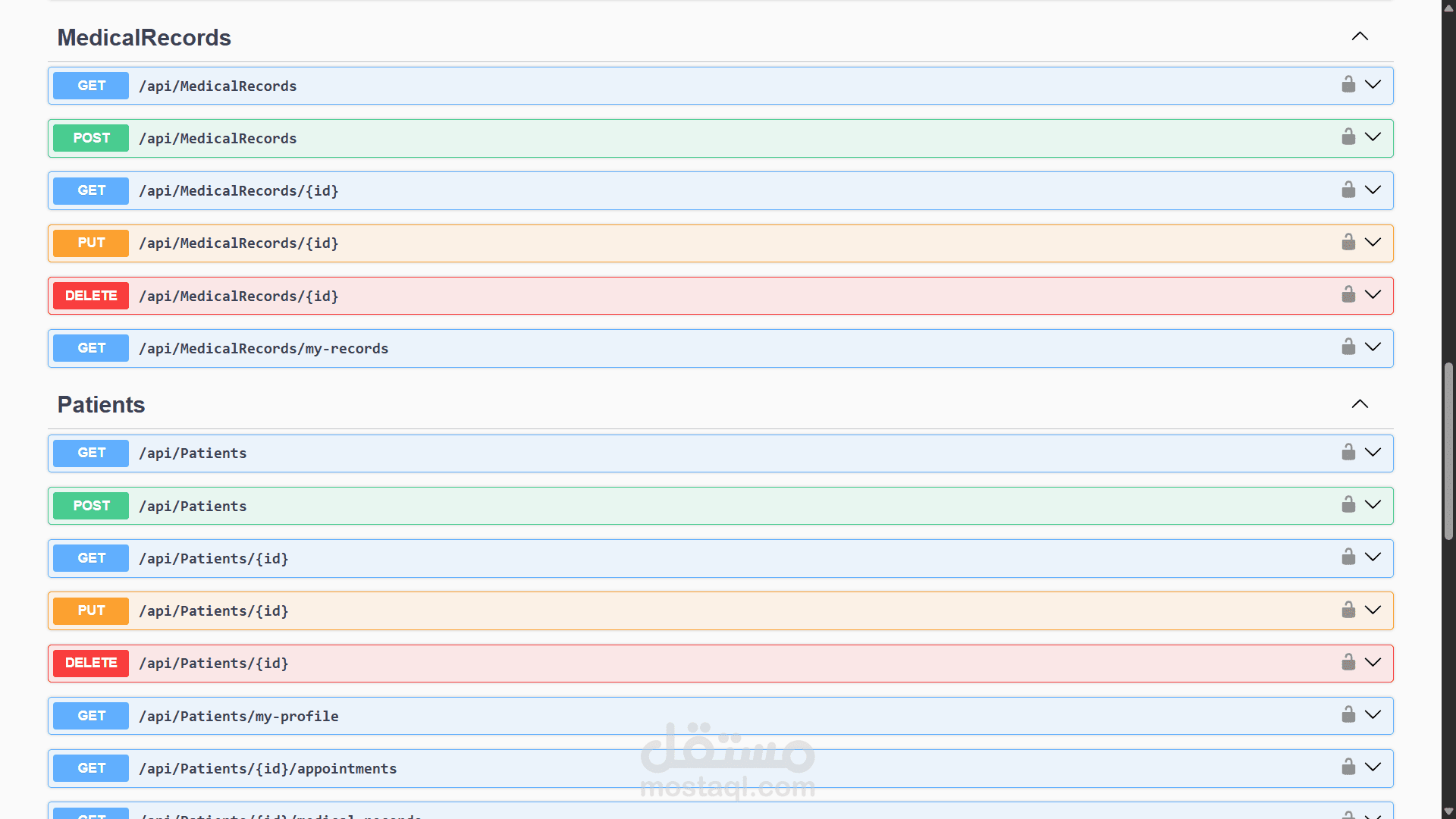Open the /api/Patients/{id} GET path link

214,559
